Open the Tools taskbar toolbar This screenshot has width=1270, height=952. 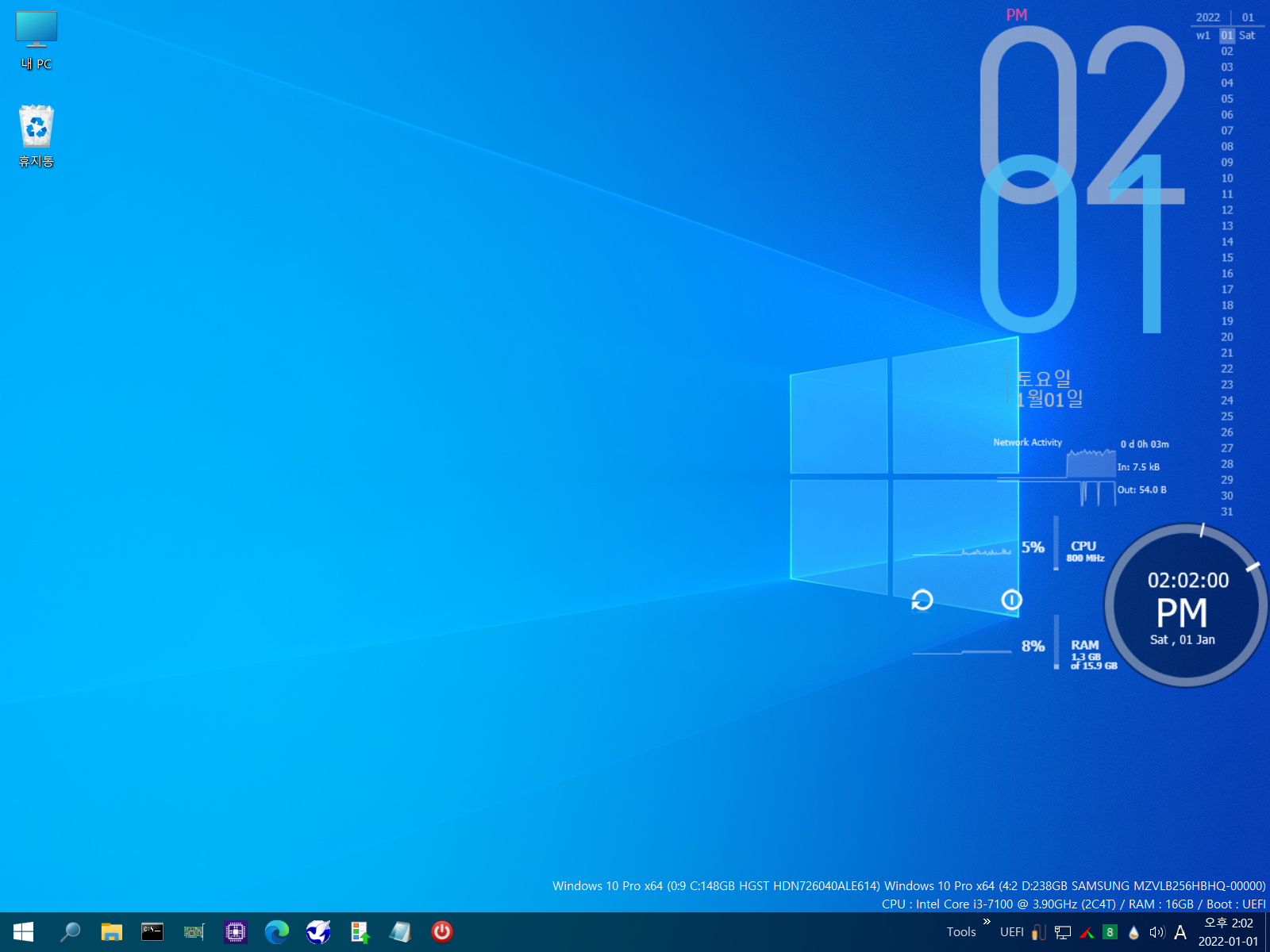[961, 932]
